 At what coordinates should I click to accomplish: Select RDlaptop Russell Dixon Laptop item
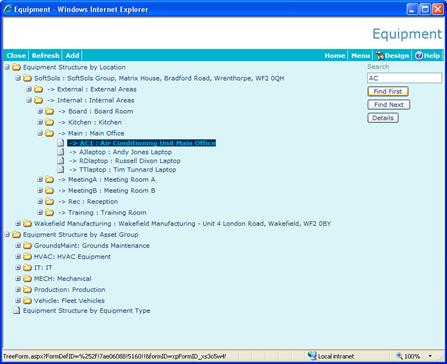click(125, 161)
